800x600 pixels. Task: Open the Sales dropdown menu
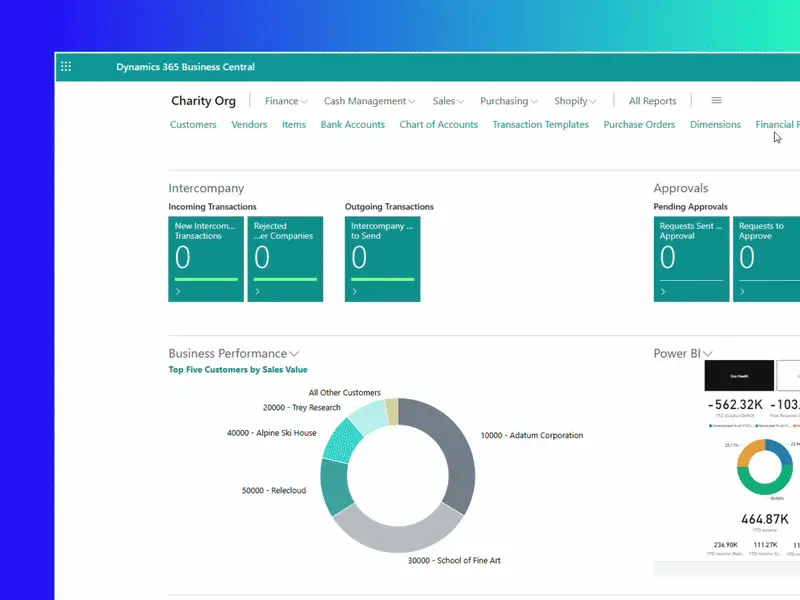point(448,101)
